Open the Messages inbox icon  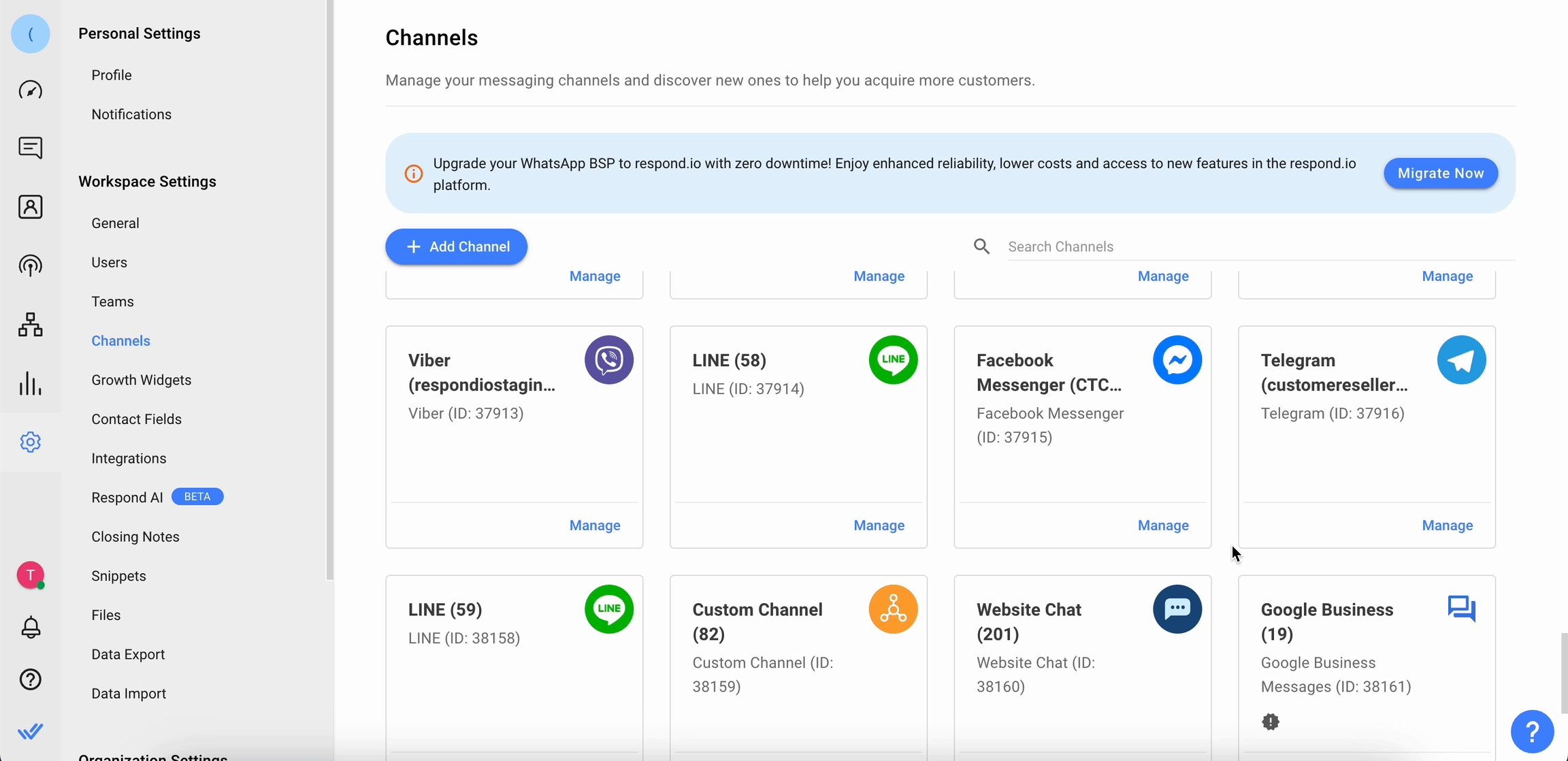click(x=30, y=148)
